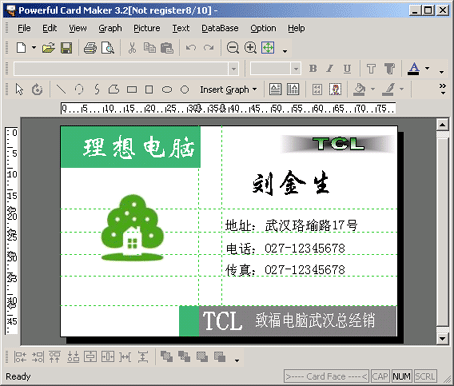The height and width of the screenshot is (386, 454).
Task: Click the Fit to window zoom icon
Action: click(x=268, y=48)
